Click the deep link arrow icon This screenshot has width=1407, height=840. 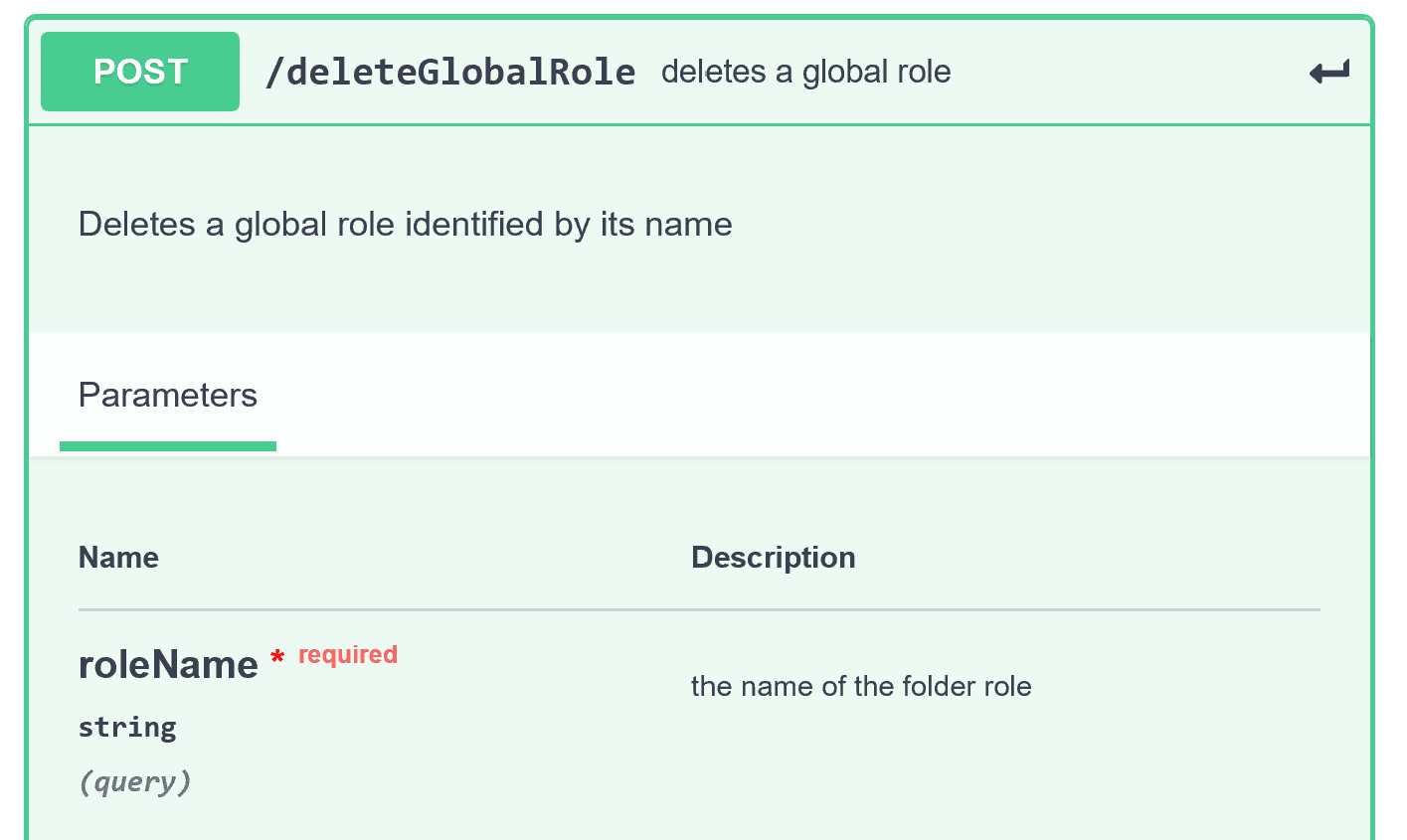point(1329,71)
